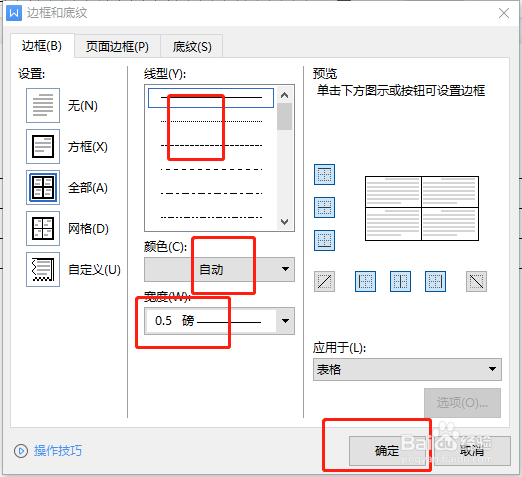
Task: Select the wide-gap dashed line style
Action: tap(211, 169)
